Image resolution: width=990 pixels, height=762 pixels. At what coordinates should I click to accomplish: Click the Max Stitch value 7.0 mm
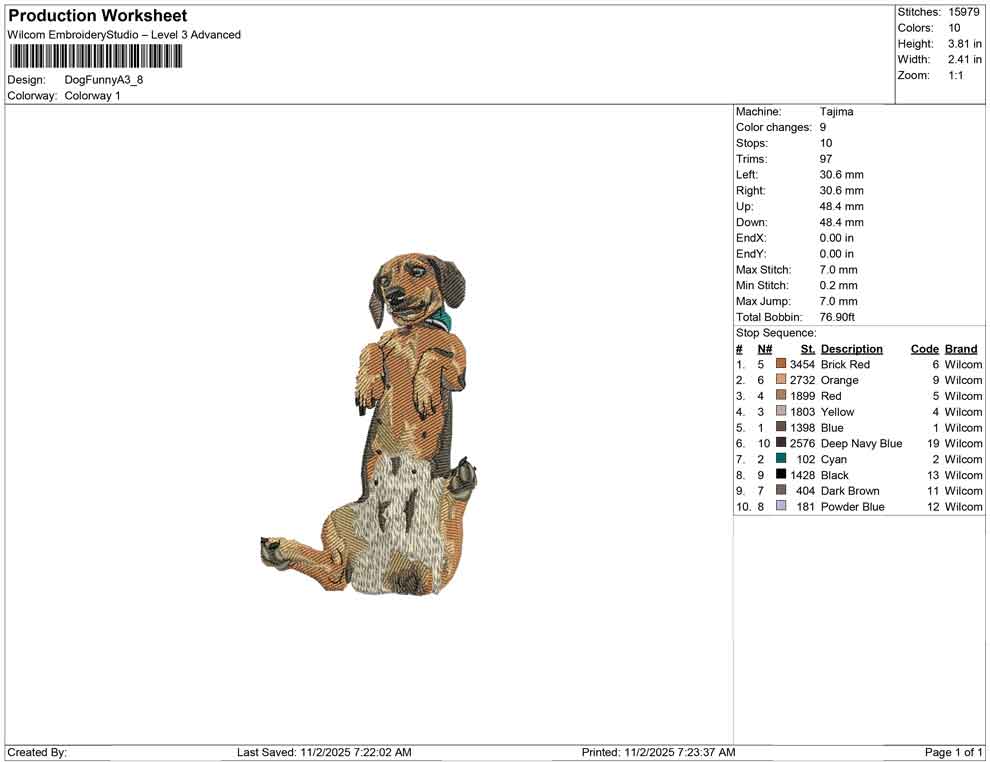[x=838, y=270]
